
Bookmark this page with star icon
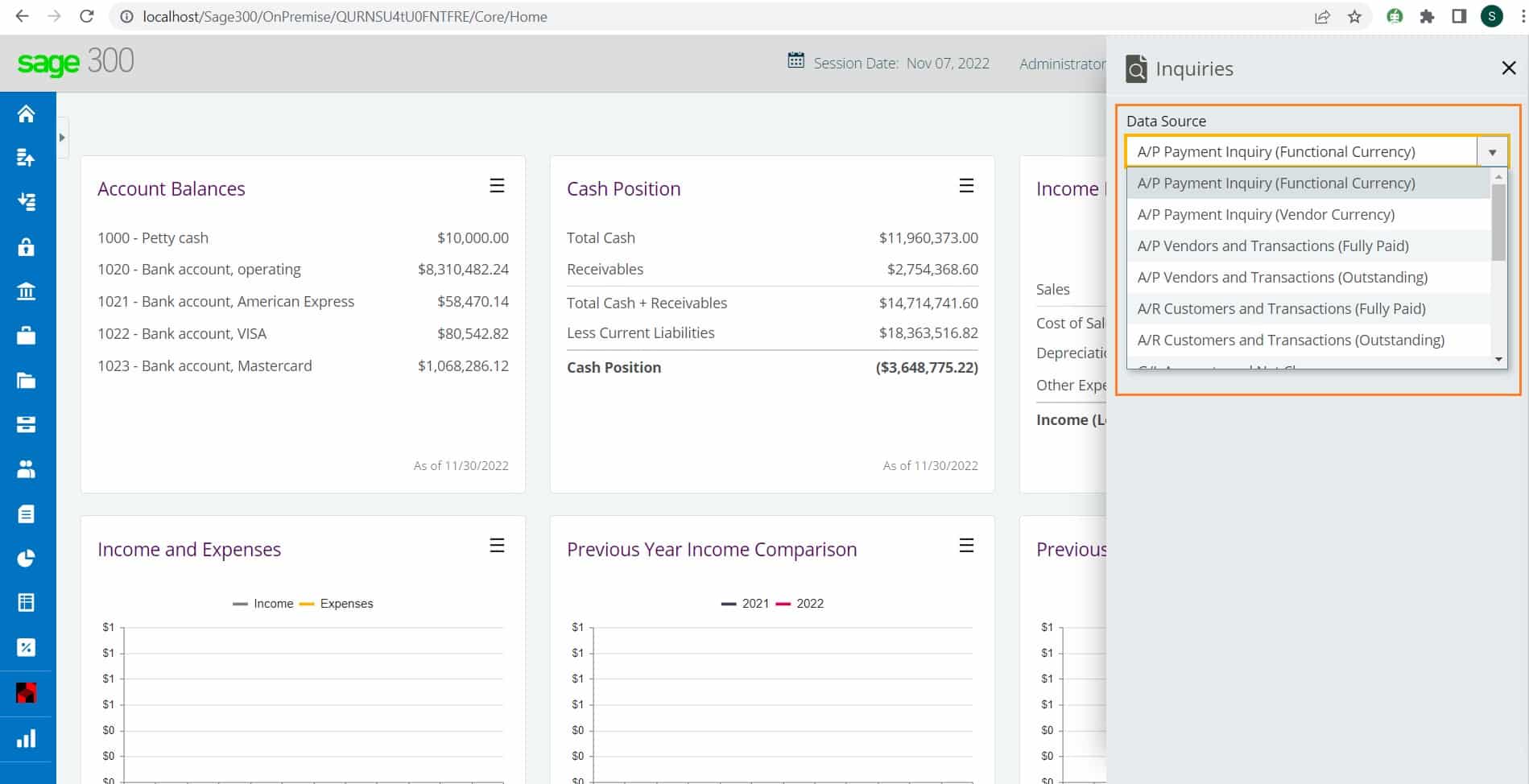coord(1355,17)
